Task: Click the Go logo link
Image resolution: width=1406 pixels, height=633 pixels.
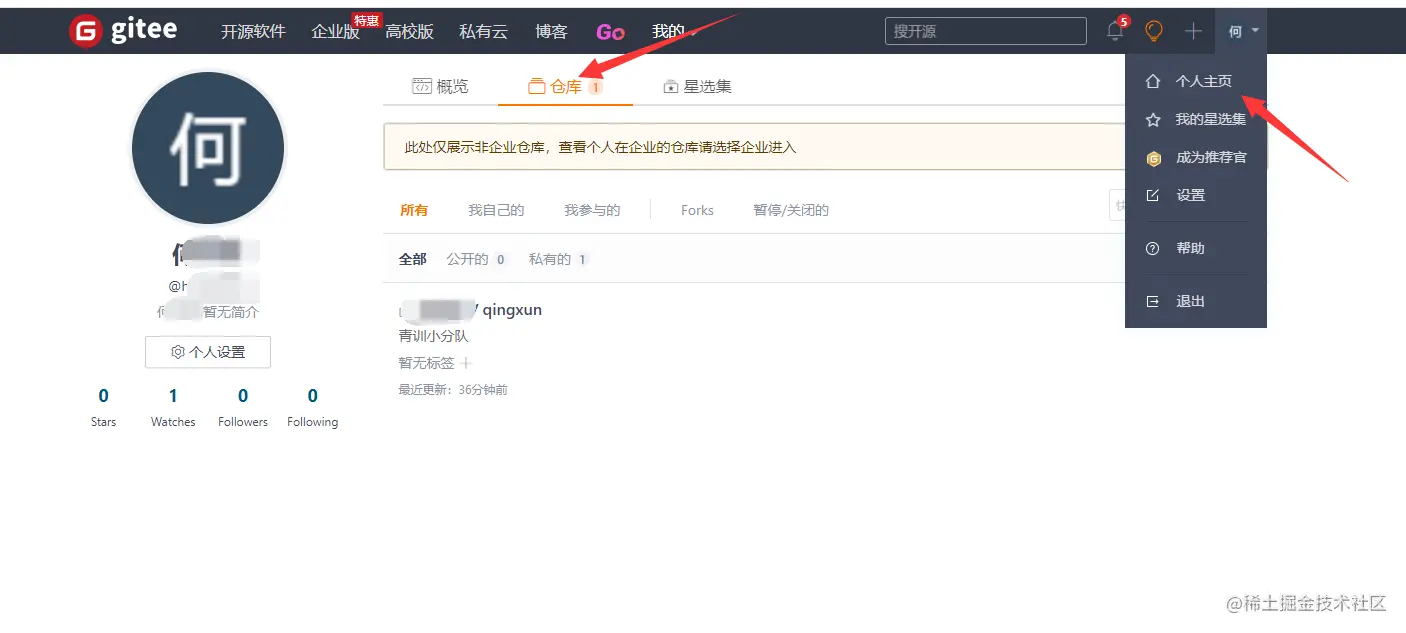Action: click(x=610, y=32)
